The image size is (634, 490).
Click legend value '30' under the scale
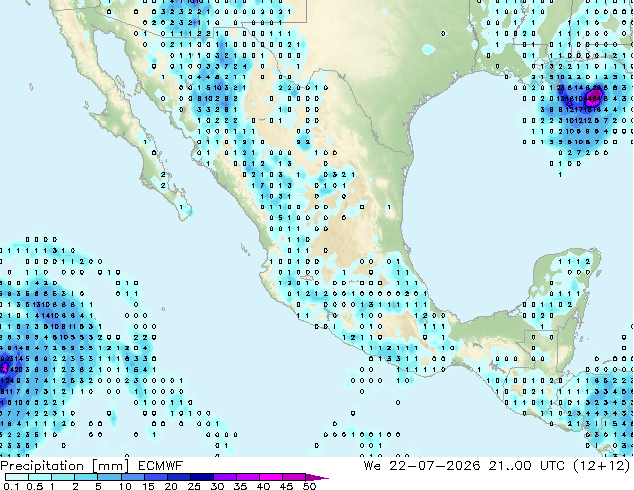tap(218, 486)
